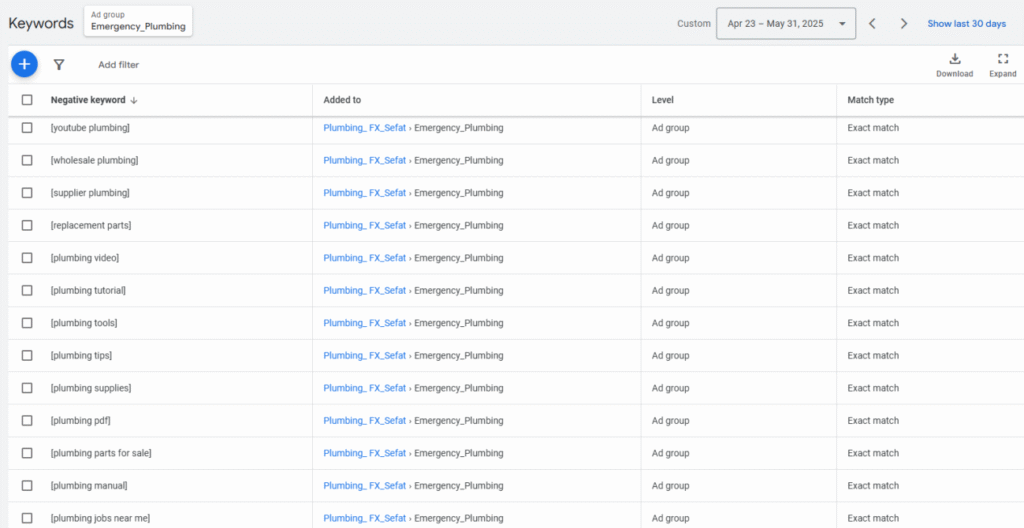Go to next date range arrow

pos(904,24)
